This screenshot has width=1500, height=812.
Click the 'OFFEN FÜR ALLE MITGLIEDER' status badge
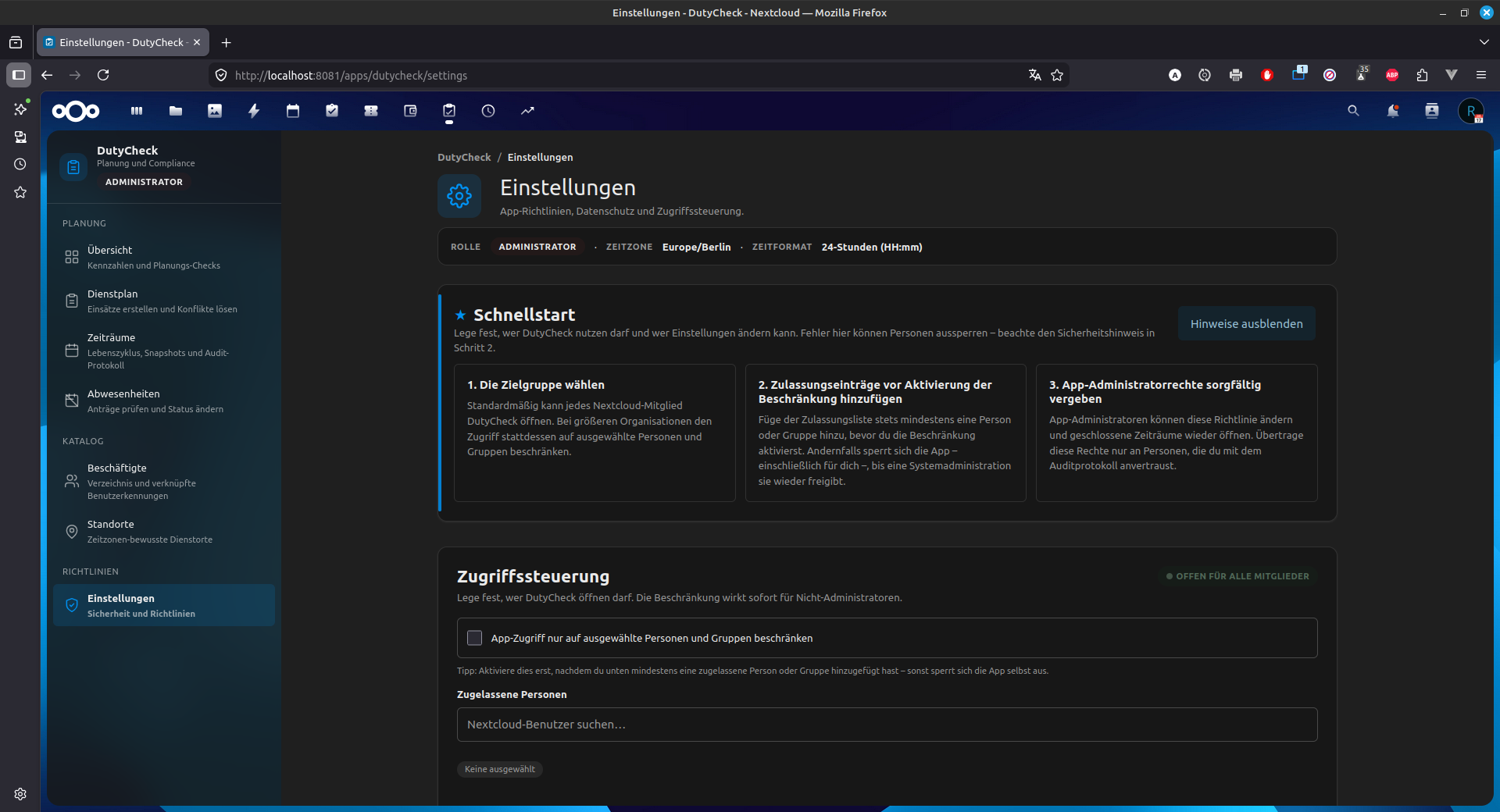point(1237,576)
